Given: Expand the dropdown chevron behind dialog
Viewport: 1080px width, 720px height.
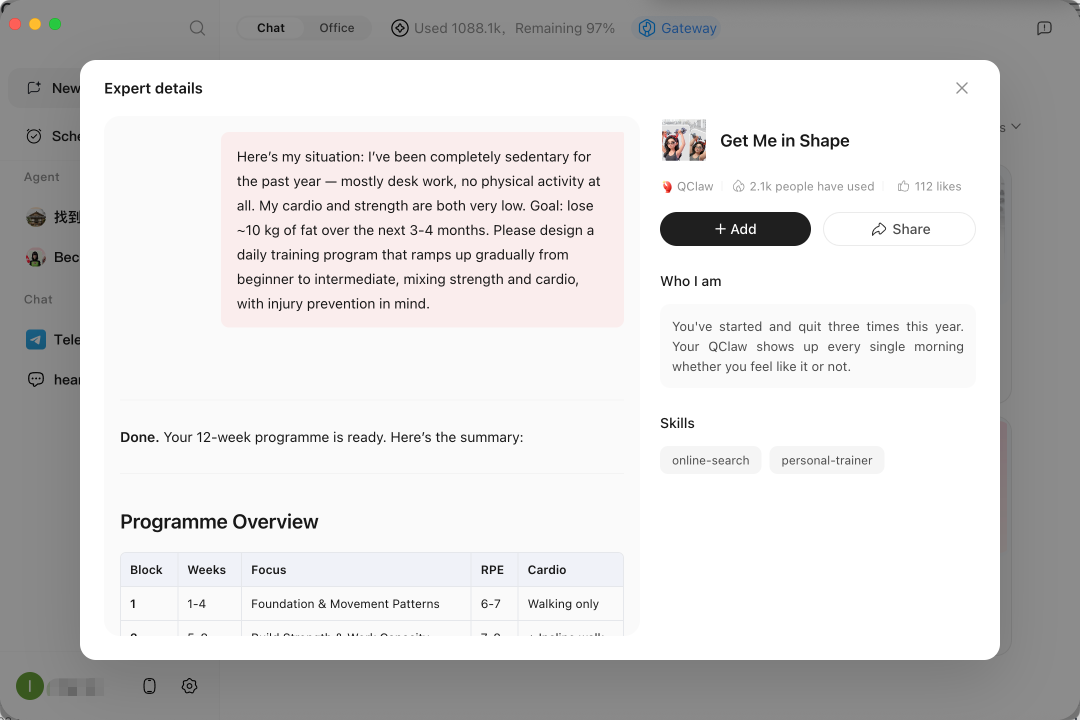Looking at the screenshot, I should coord(1016,127).
